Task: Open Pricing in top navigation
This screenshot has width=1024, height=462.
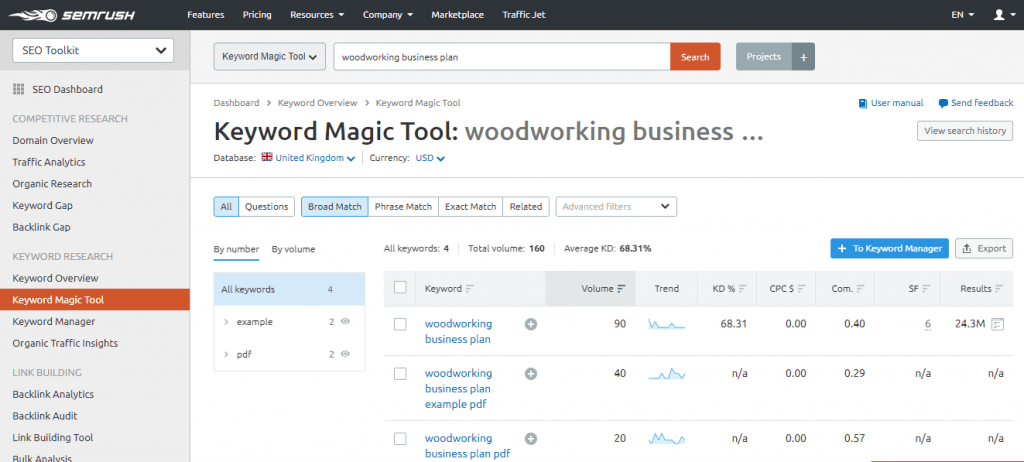Action: pyautogui.click(x=257, y=14)
